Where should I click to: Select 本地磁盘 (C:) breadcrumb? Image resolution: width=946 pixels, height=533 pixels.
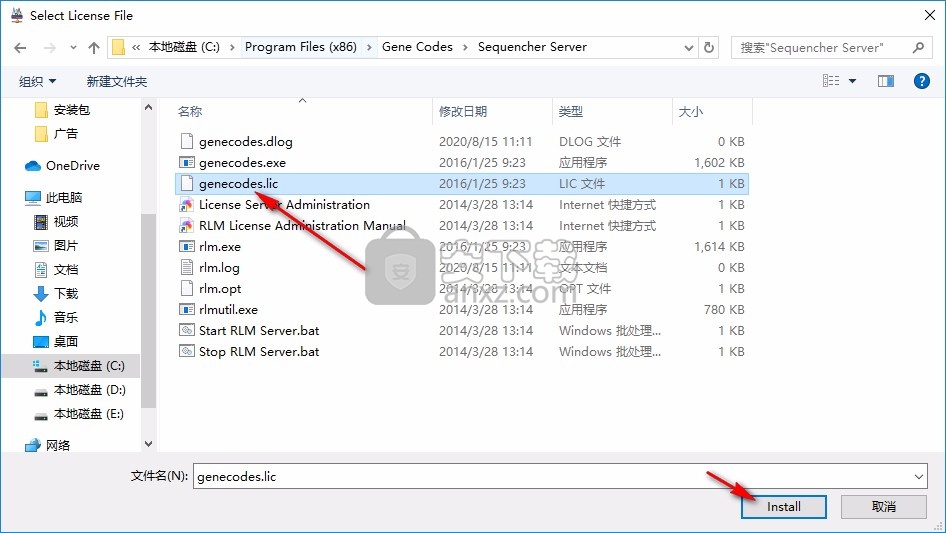point(184,47)
